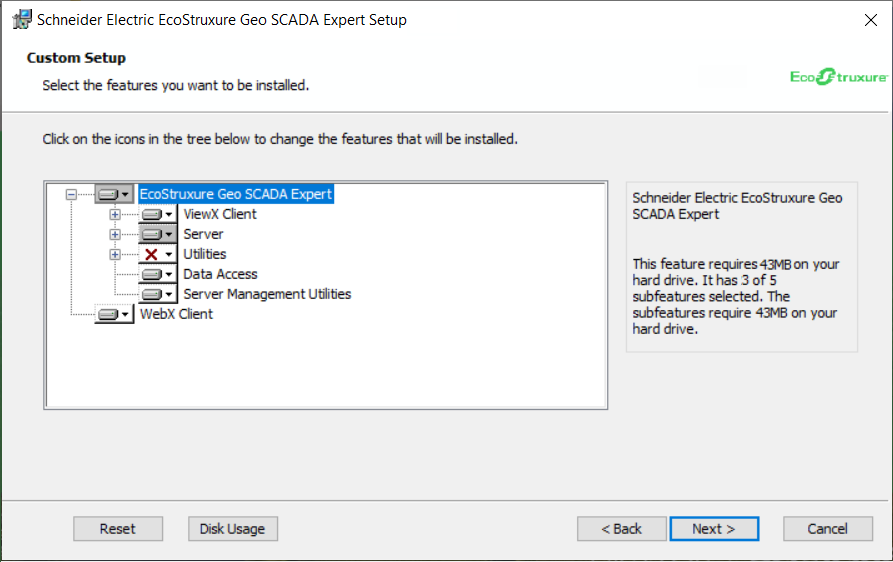The height and width of the screenshot is (562, 893).
Task: Open the Server Management Utilities feature icon
Action: (x=157, y=294)
